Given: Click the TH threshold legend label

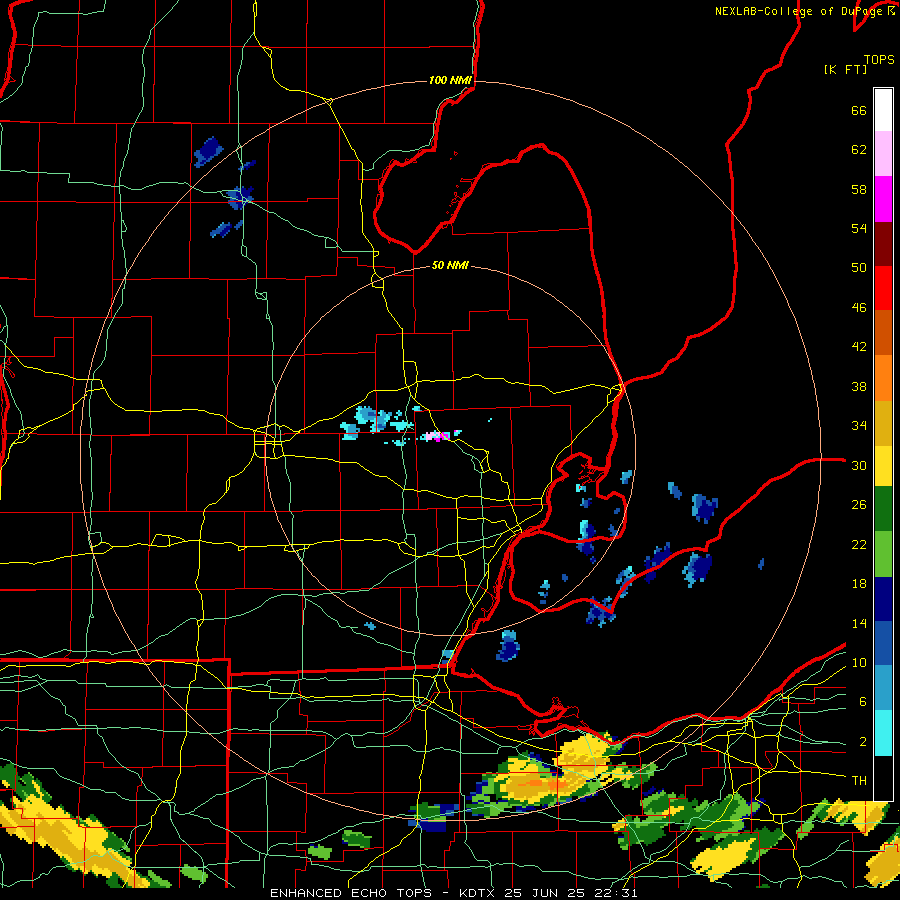Looking at the screenshot, I should point(859,781).
